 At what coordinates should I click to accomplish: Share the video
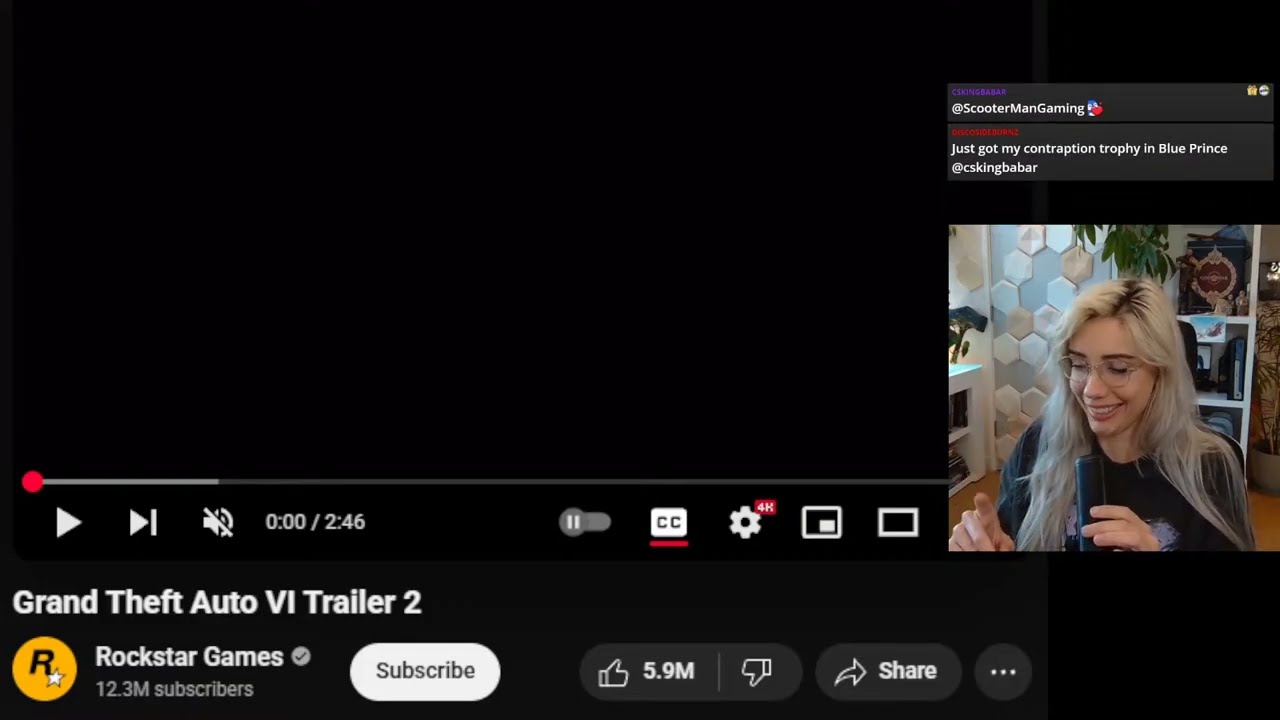coord(888,671)
